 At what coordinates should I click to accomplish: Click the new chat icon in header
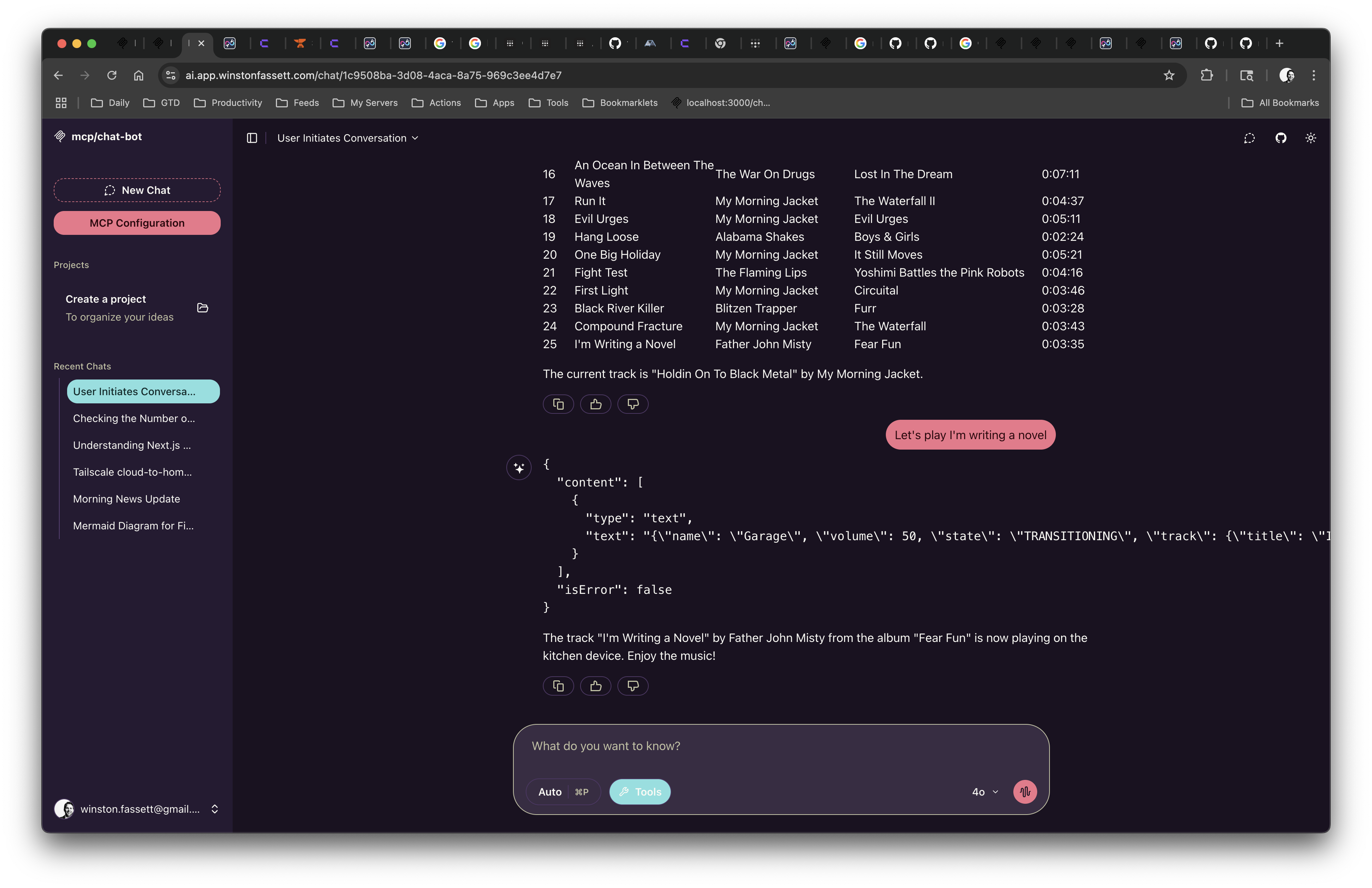click(x=1249, y=138)
